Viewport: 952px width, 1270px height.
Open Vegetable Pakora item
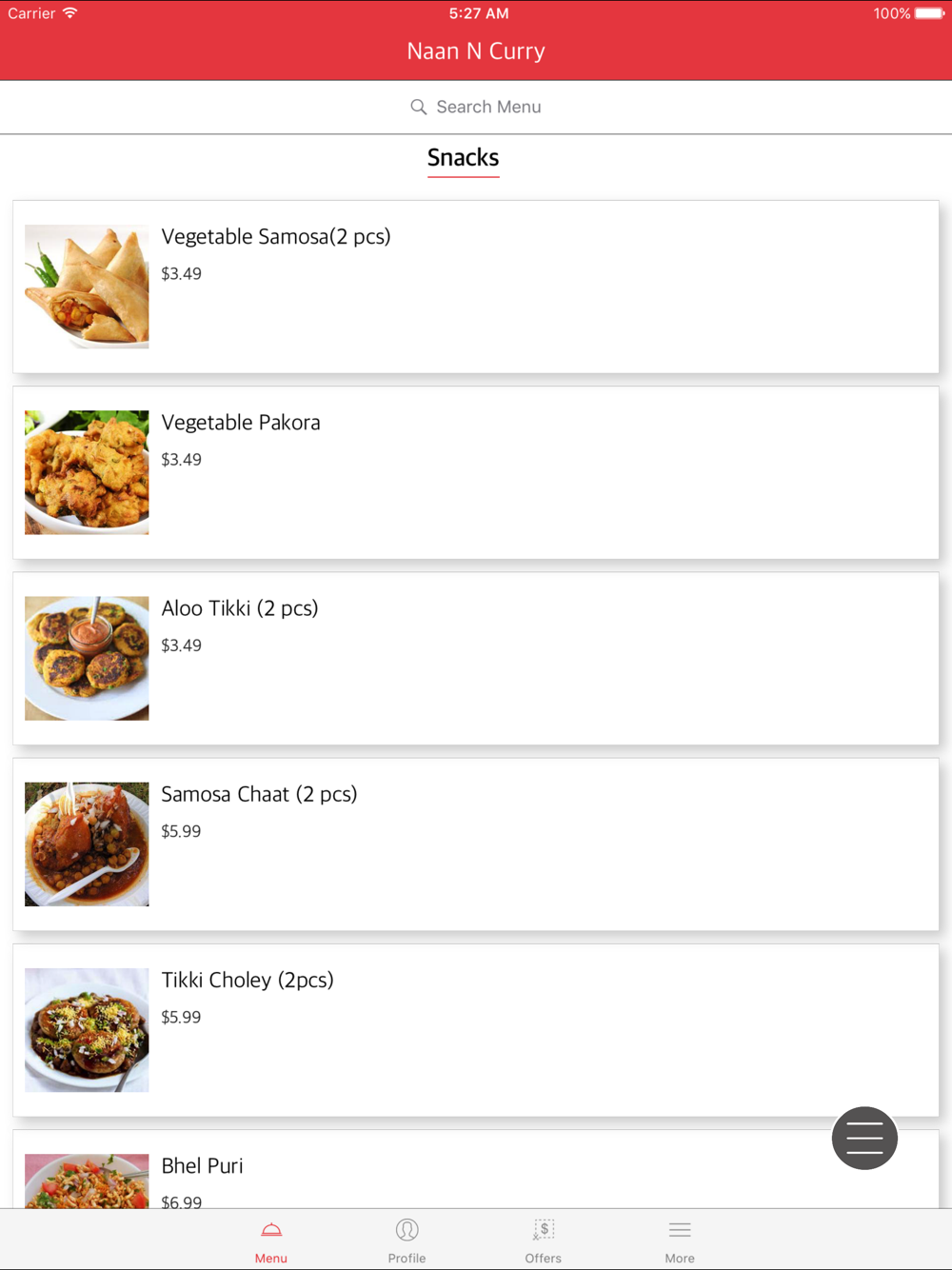[476, 472]
